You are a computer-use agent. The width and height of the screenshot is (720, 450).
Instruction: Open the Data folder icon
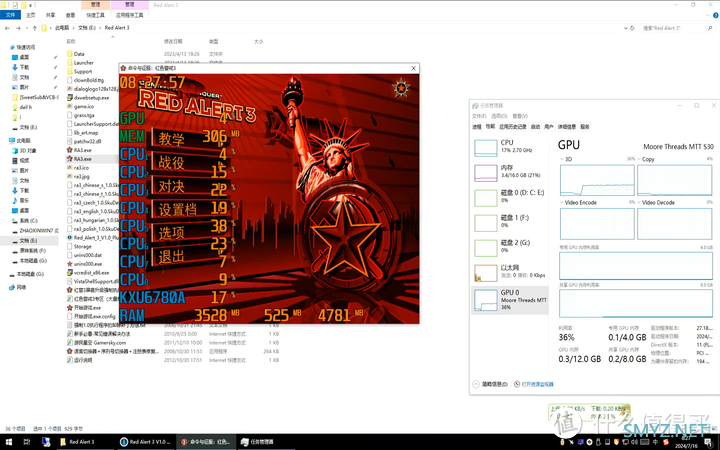70,54
